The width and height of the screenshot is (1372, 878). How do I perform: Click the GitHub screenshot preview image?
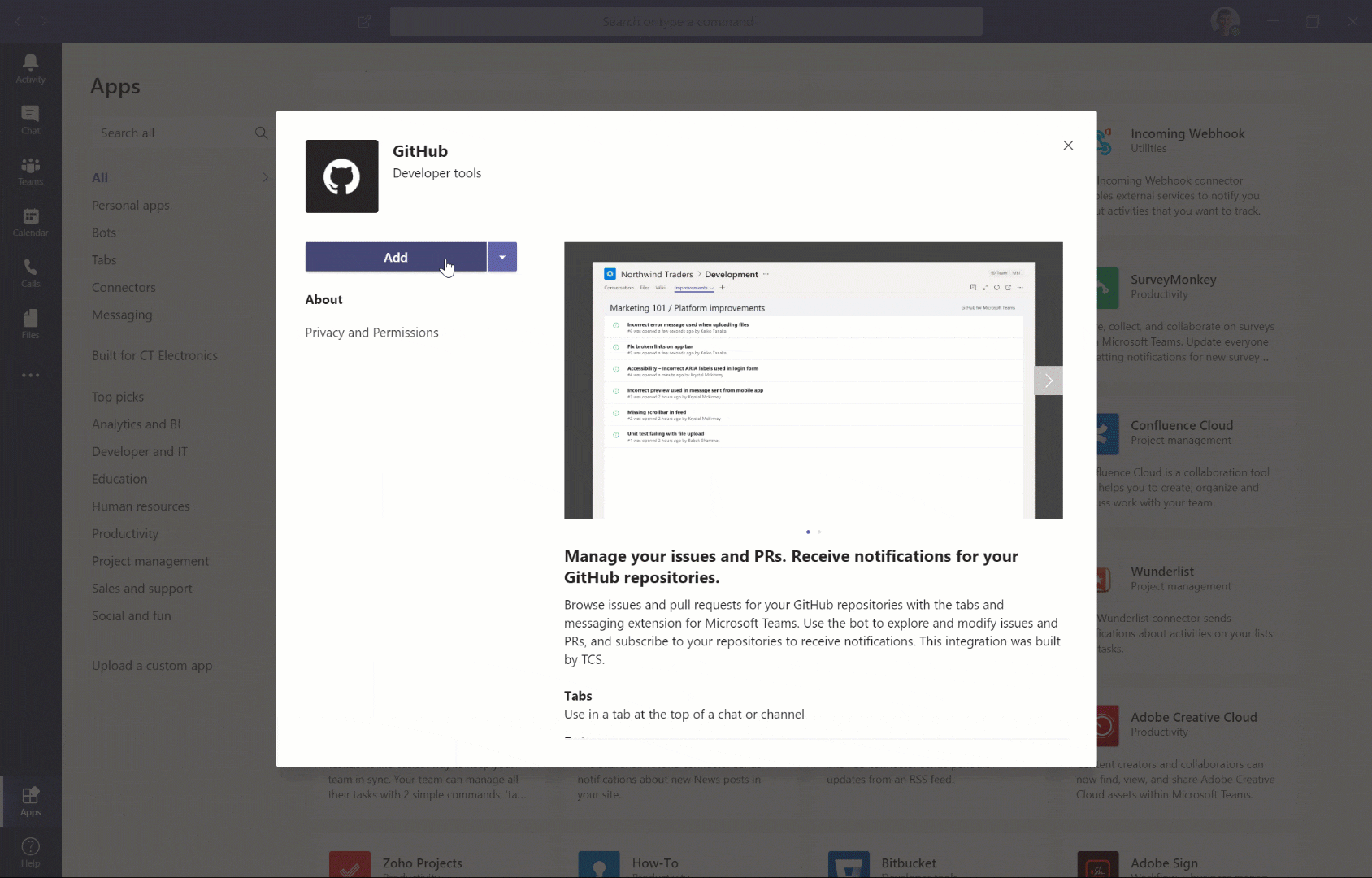(x=813, y=380)
